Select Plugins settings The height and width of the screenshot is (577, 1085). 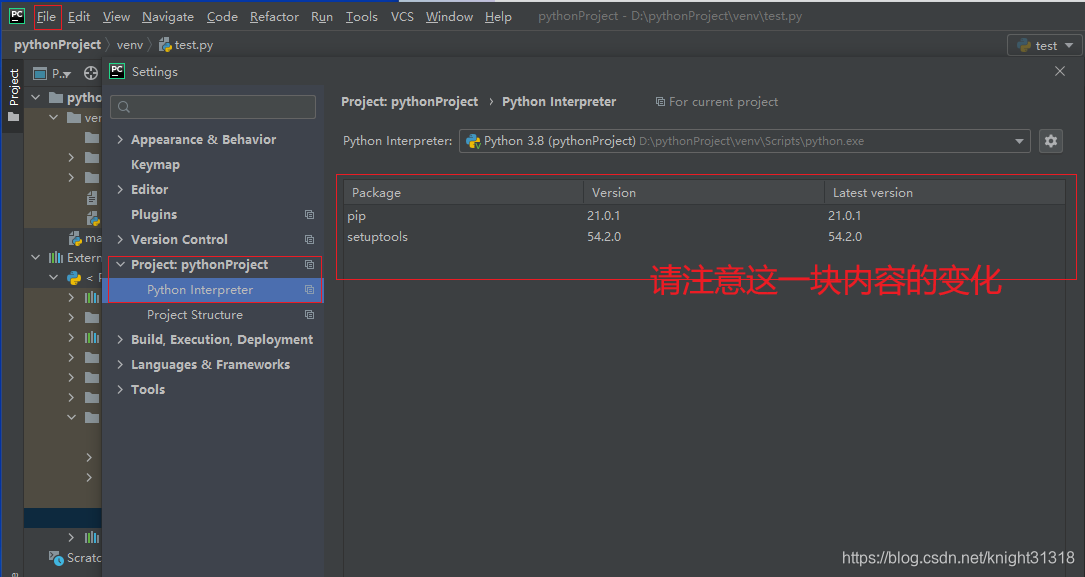click(x=154, y=214)
